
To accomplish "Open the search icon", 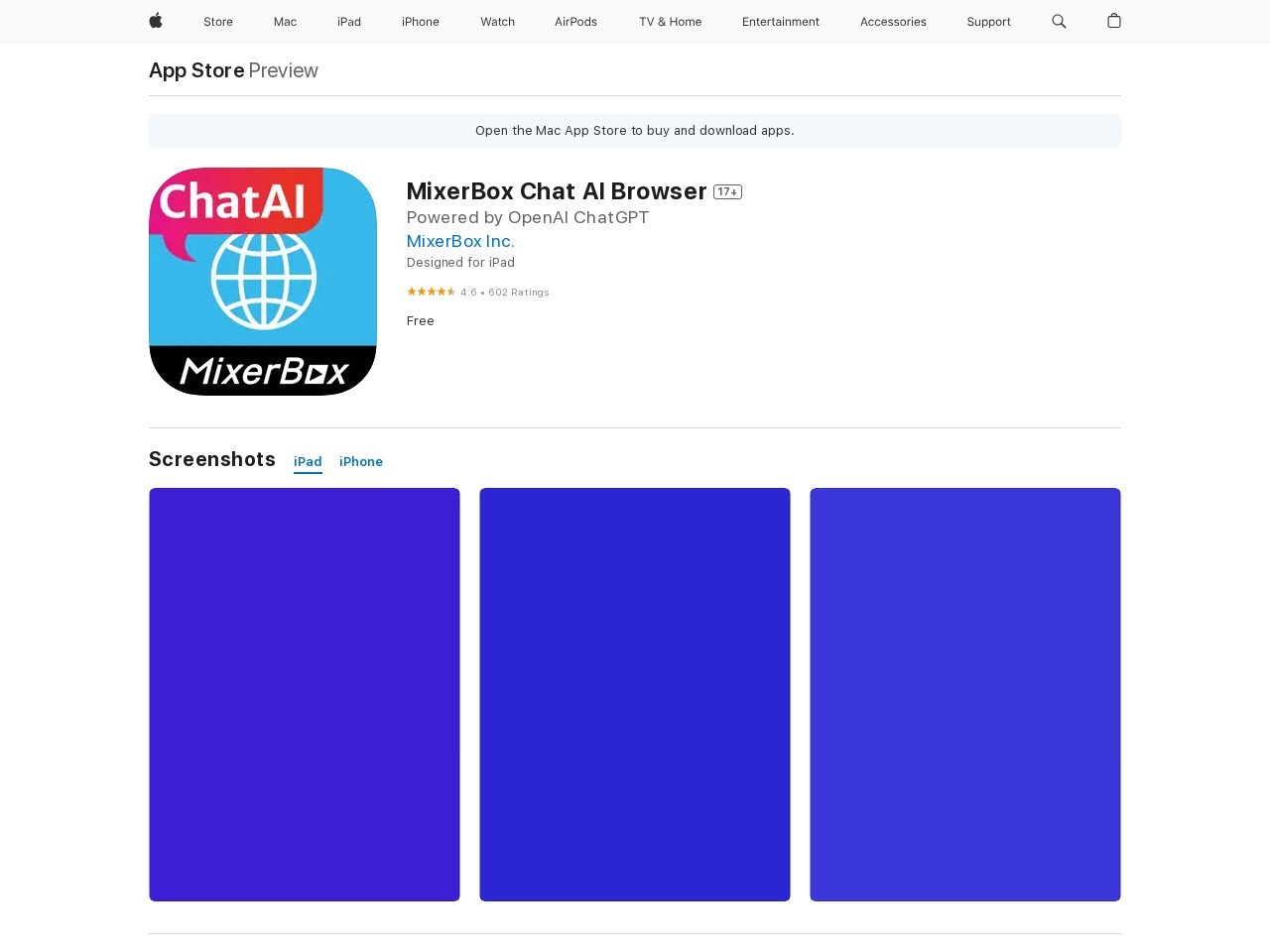I will click(1059, 21).
